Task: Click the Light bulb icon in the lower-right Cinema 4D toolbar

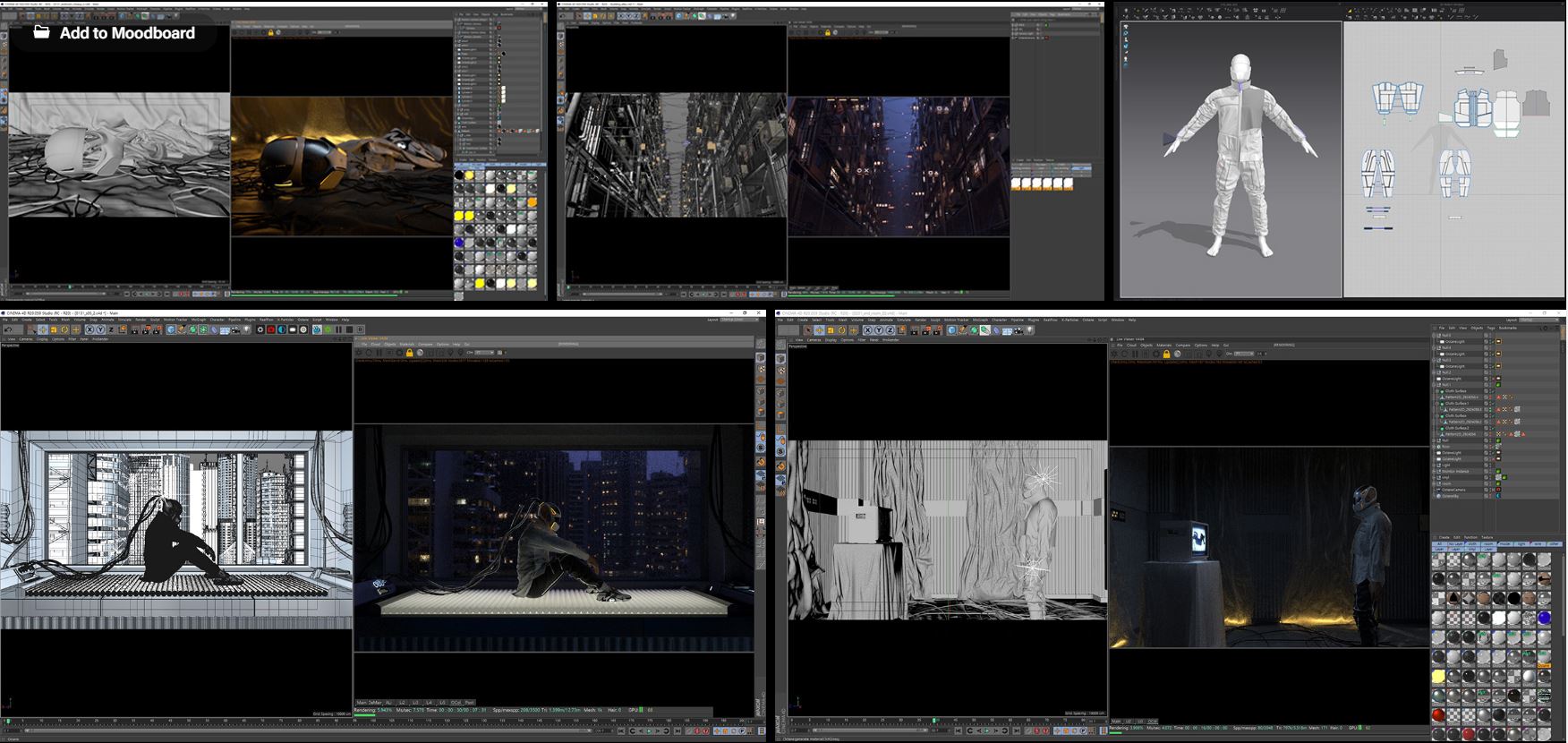Action: [1030, 329]
